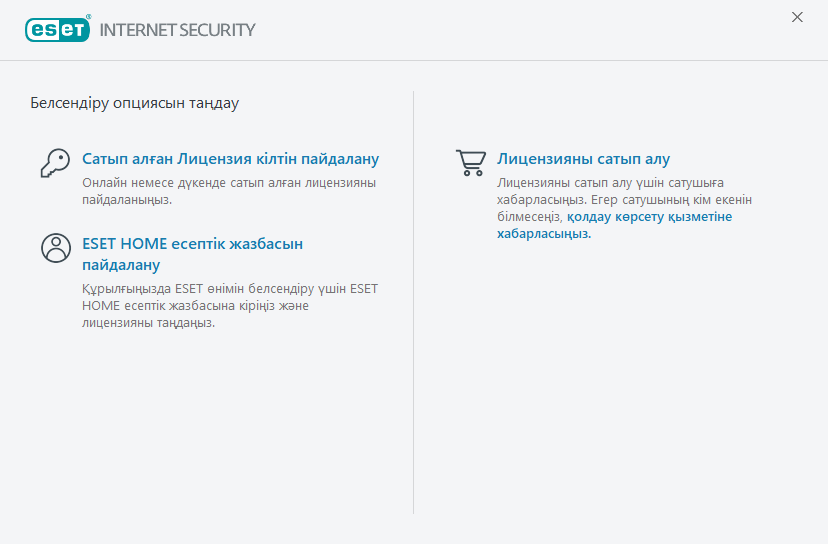Click the user account icon for ESET HOME
This screenshot has height=544, width=828.
click(54, 247)
